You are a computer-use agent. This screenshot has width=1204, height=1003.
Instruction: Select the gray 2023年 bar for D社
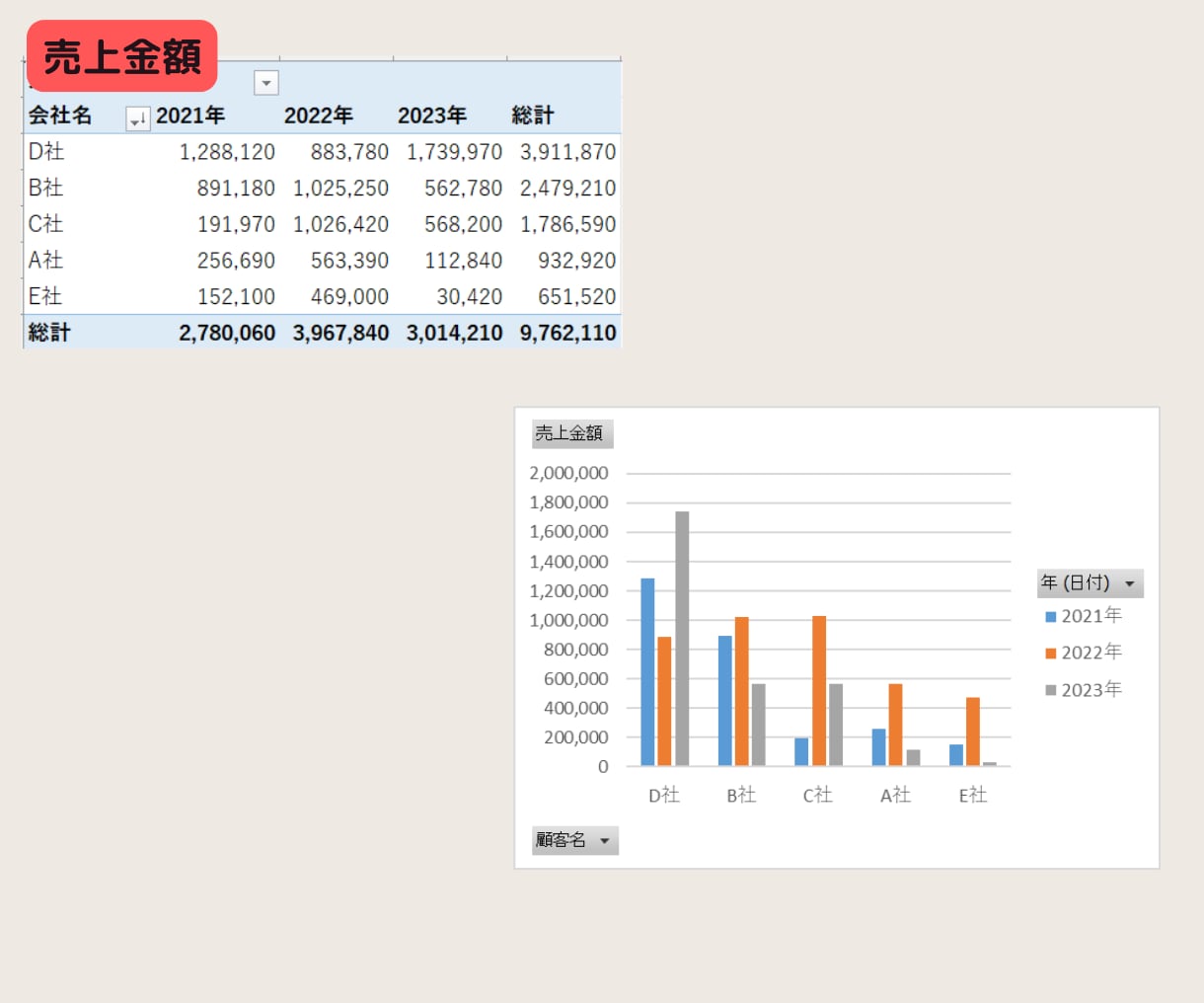pyautogui.click(x=682, y=639)
